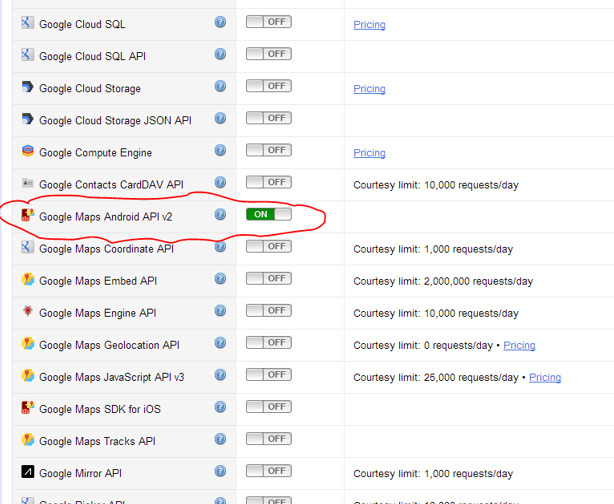The height and width of the screenshot is (504, 614).
Task: Enable Google Contacts CardDAV API
Action: pyautogui.click(x=269, y=182)
